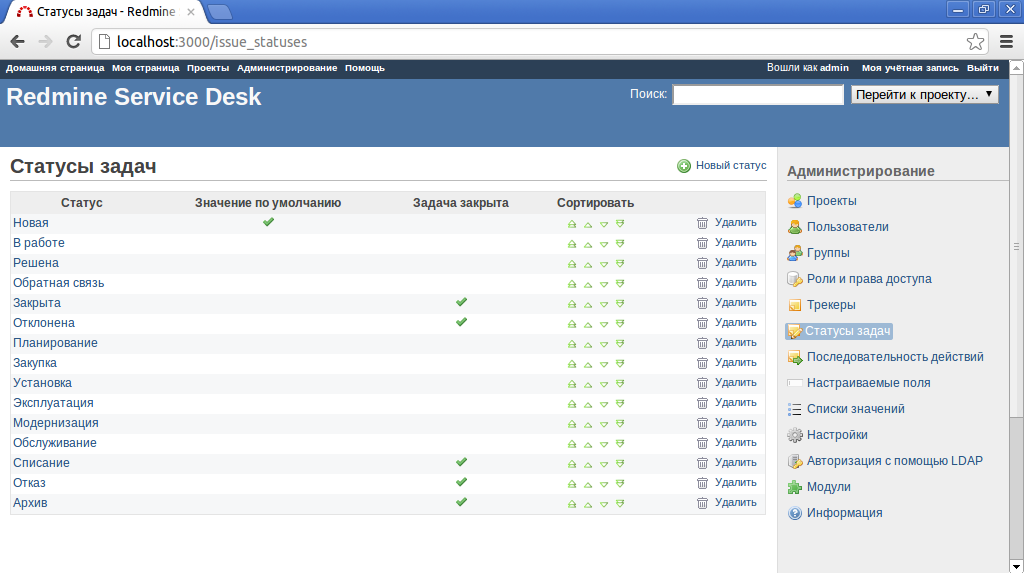The image size is (1024, 573).
Task: Move 'Новая' status to top
Action: pos(572,223)
